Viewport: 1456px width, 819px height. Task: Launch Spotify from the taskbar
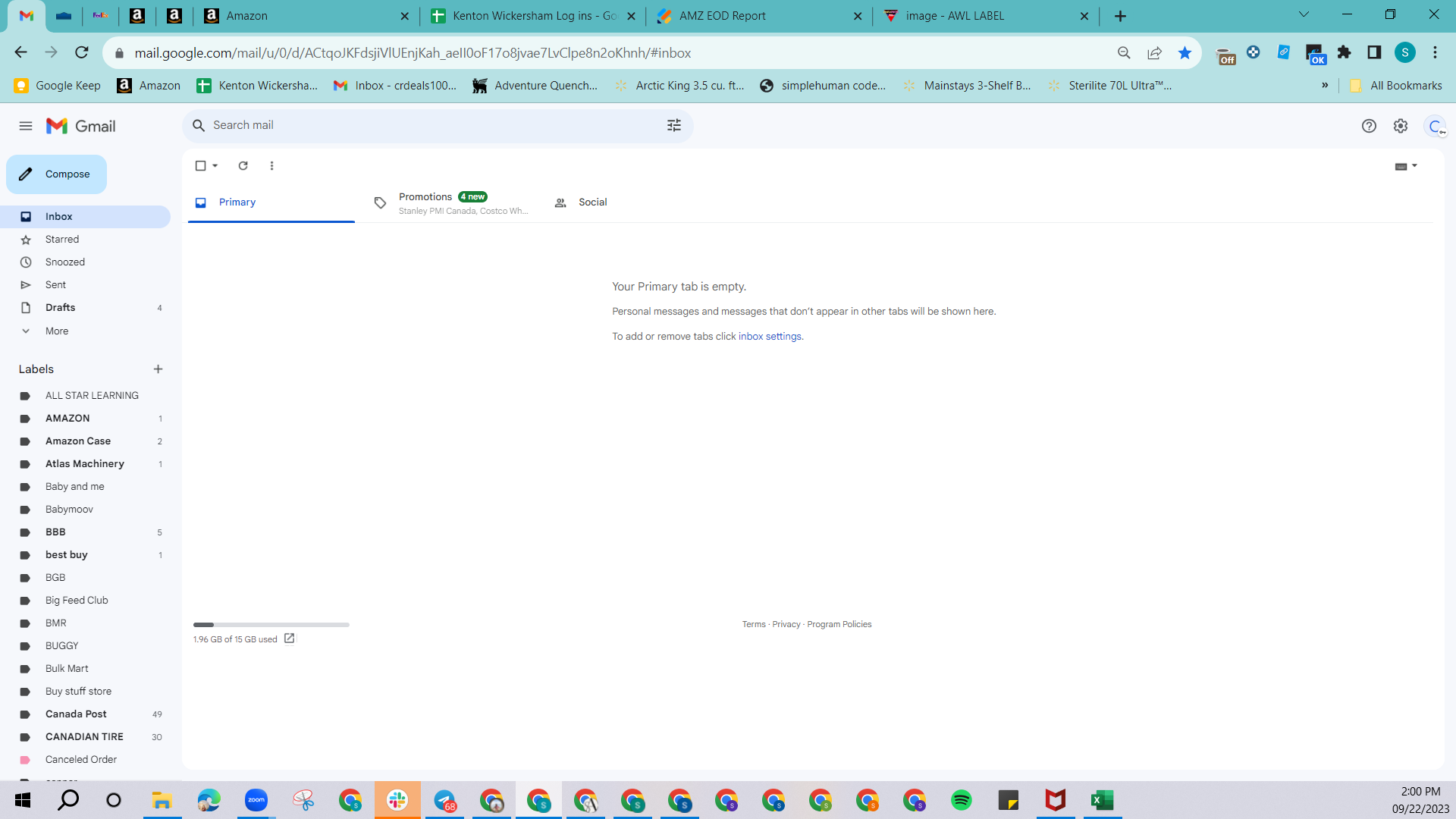(962, 800)
